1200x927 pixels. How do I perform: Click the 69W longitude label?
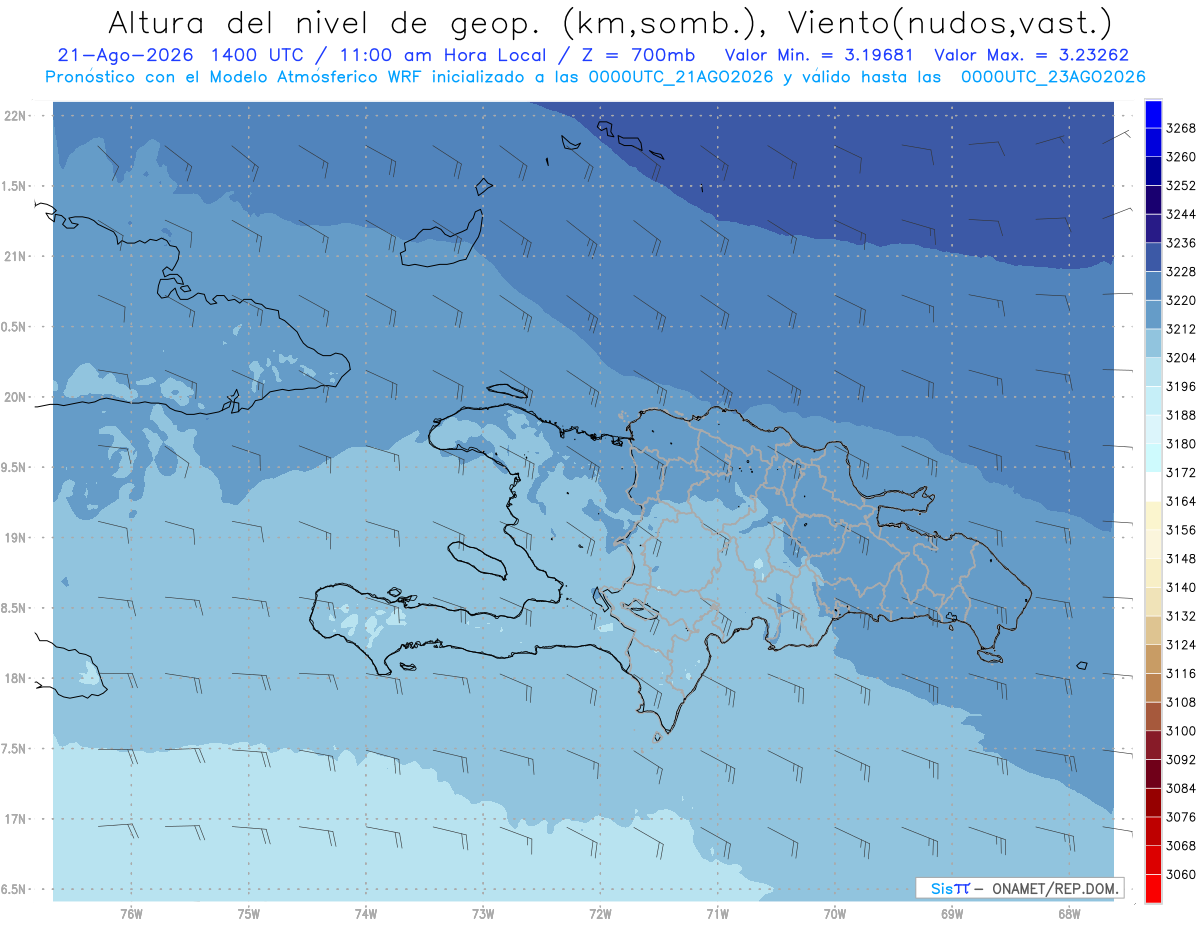(x=952, y=913)
